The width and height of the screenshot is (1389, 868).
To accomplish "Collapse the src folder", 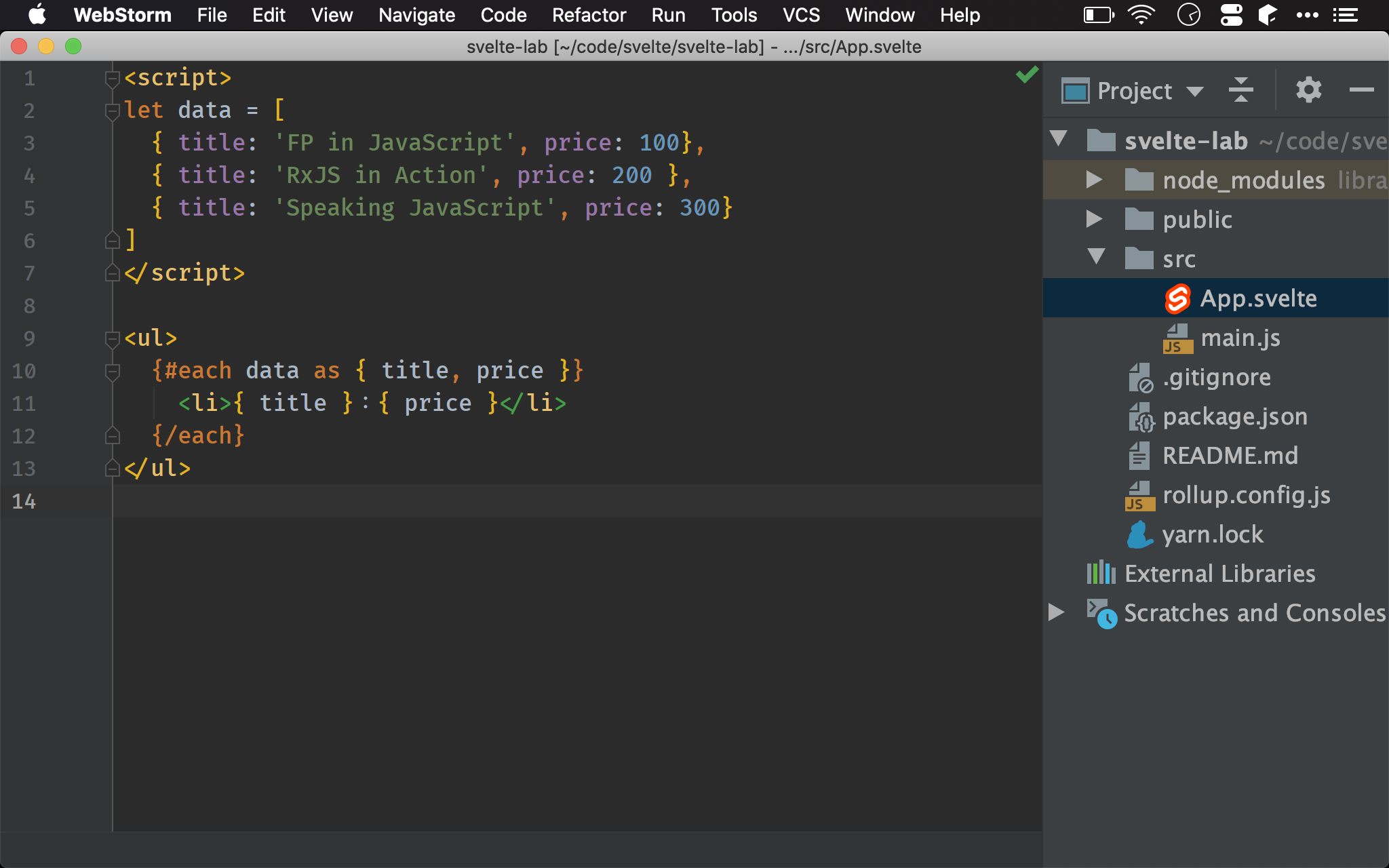I will (1096, 257).
